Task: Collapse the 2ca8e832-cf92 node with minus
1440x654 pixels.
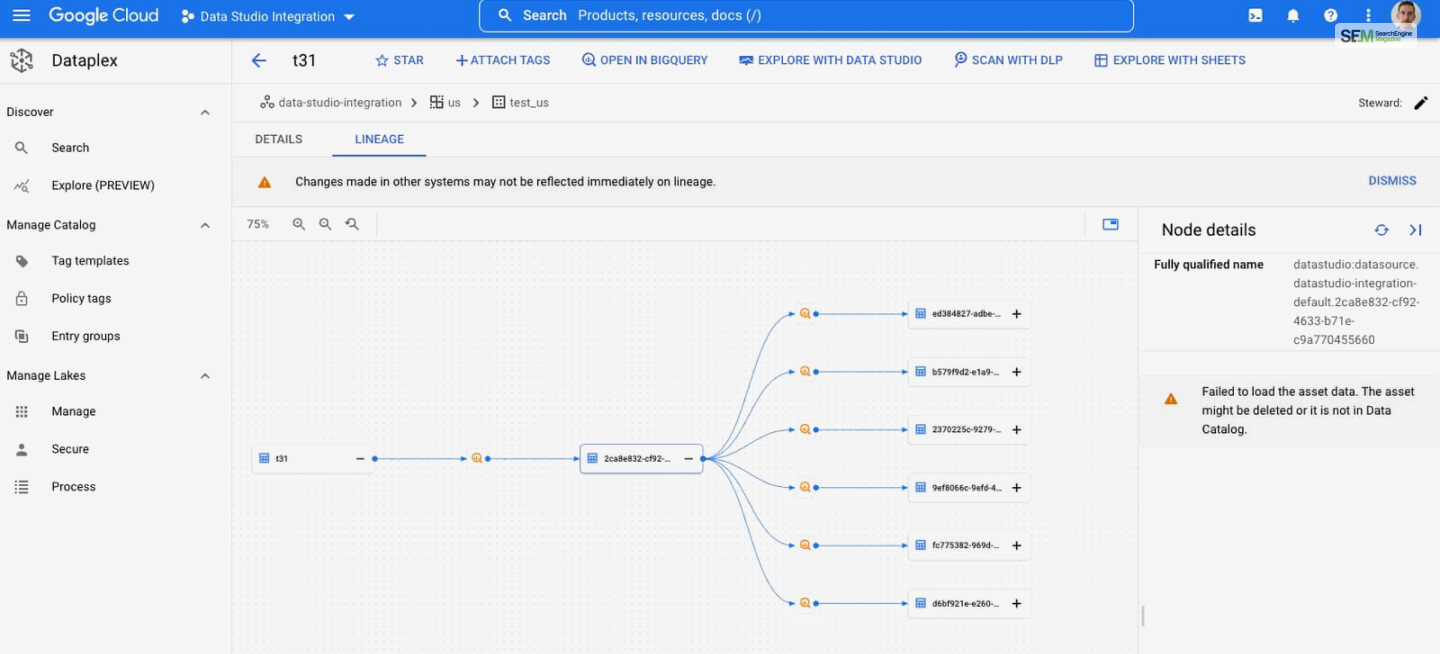Action: tap(688, 458)
